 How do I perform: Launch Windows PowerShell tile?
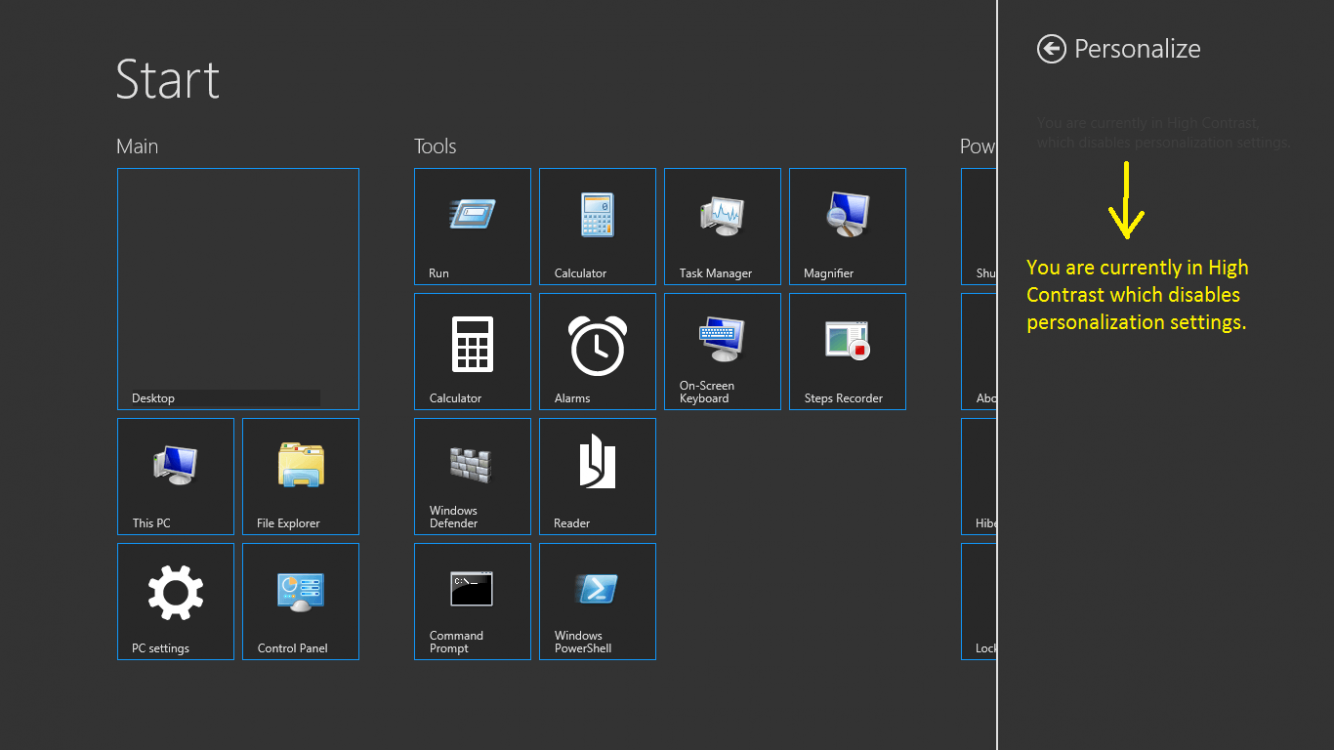point(597,602)
